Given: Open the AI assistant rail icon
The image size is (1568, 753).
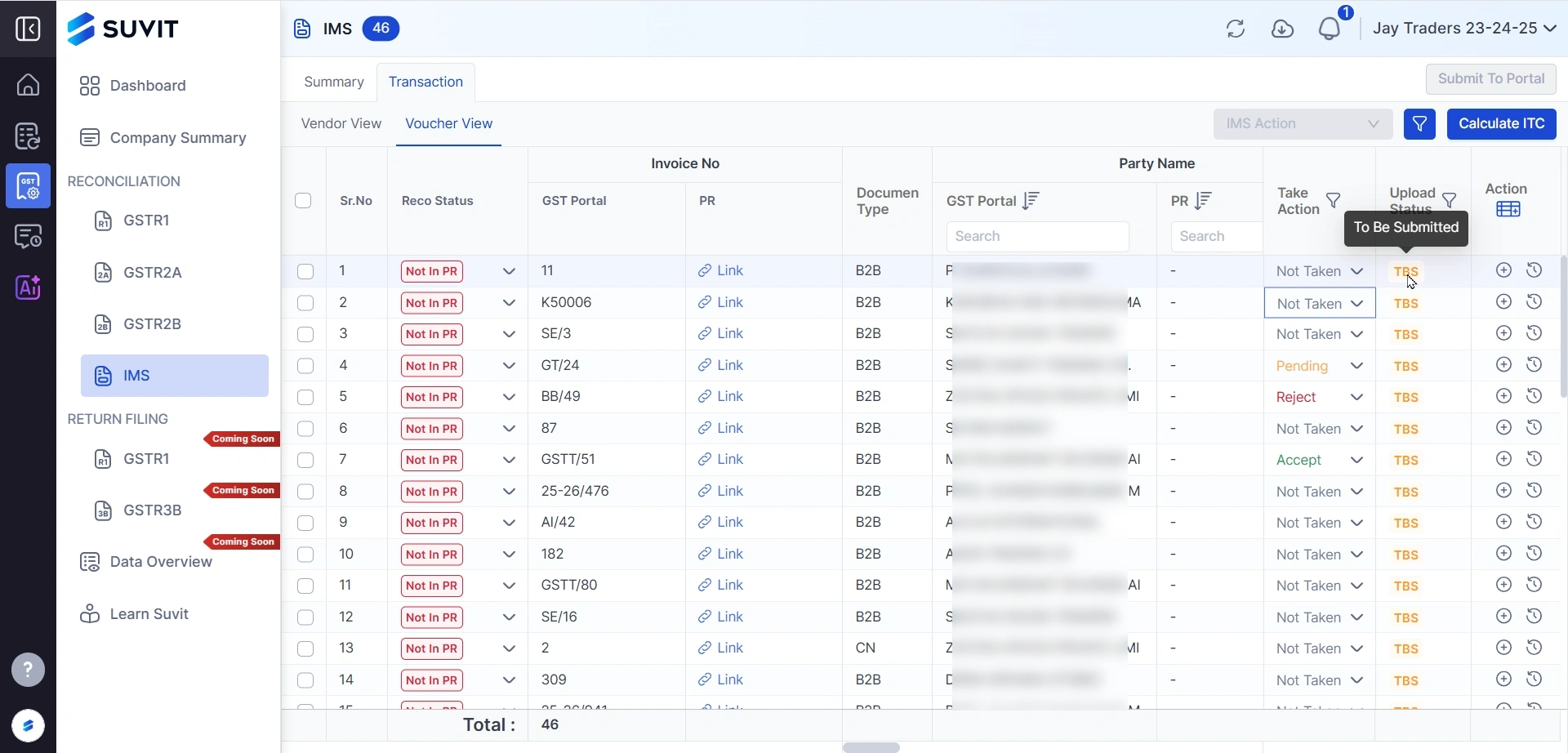Looking at the screenshot, I should tap(28, 287).
